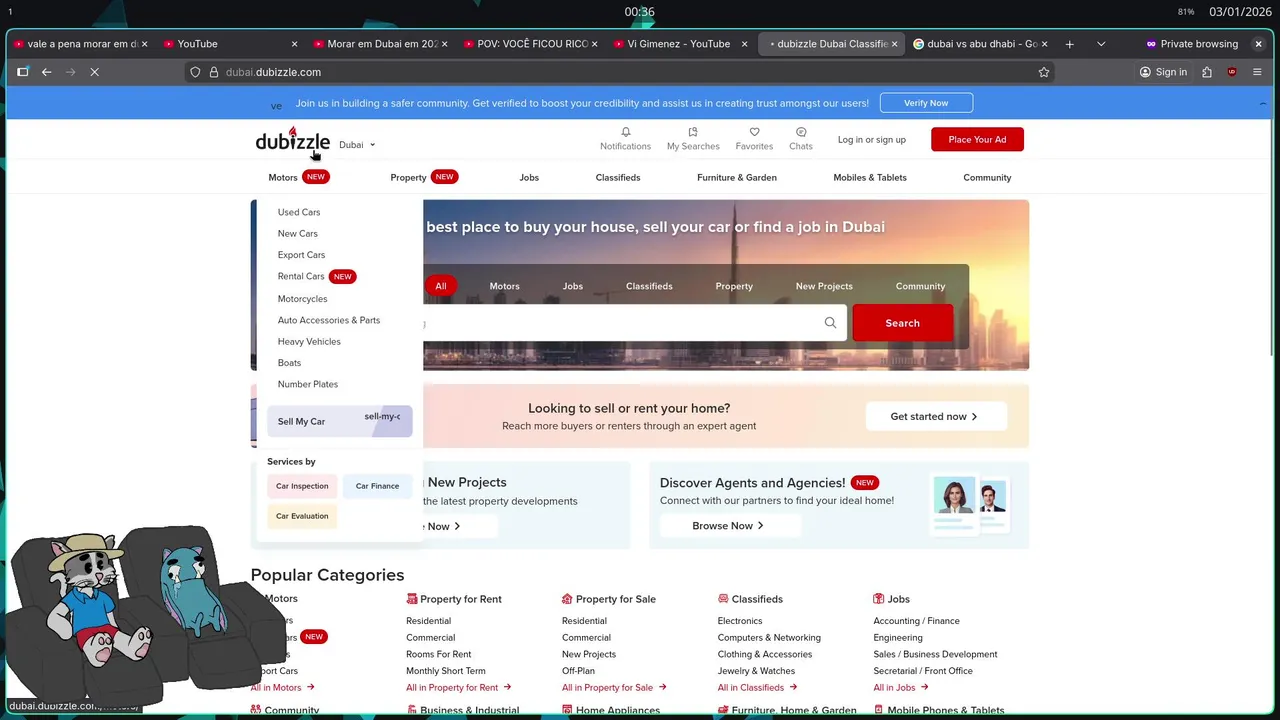Open the browser hamburger menu
Viewport: 1280px width, 720px height.
click(1258, 72)
